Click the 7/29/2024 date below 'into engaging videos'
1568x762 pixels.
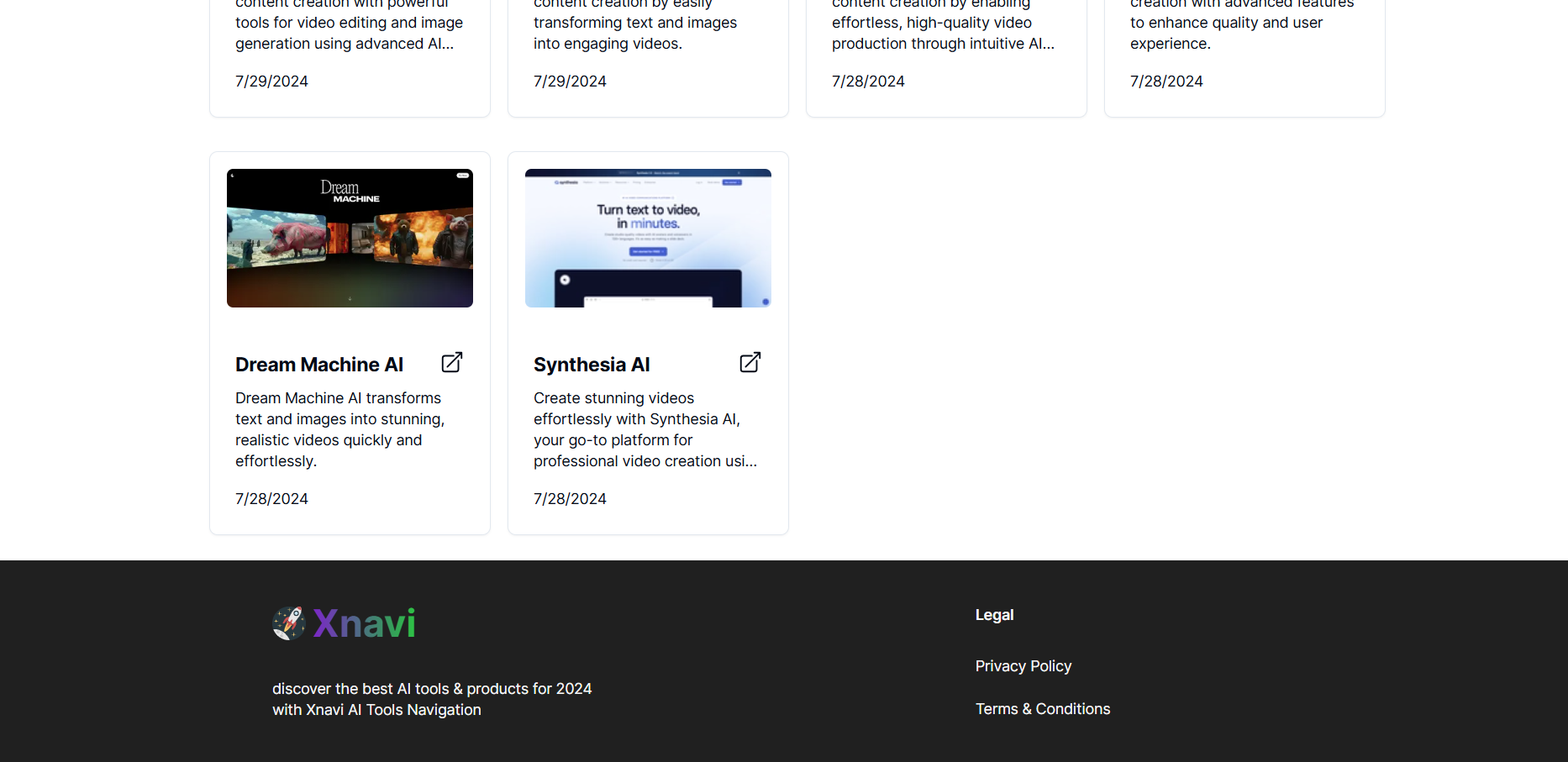click(570, 81)
